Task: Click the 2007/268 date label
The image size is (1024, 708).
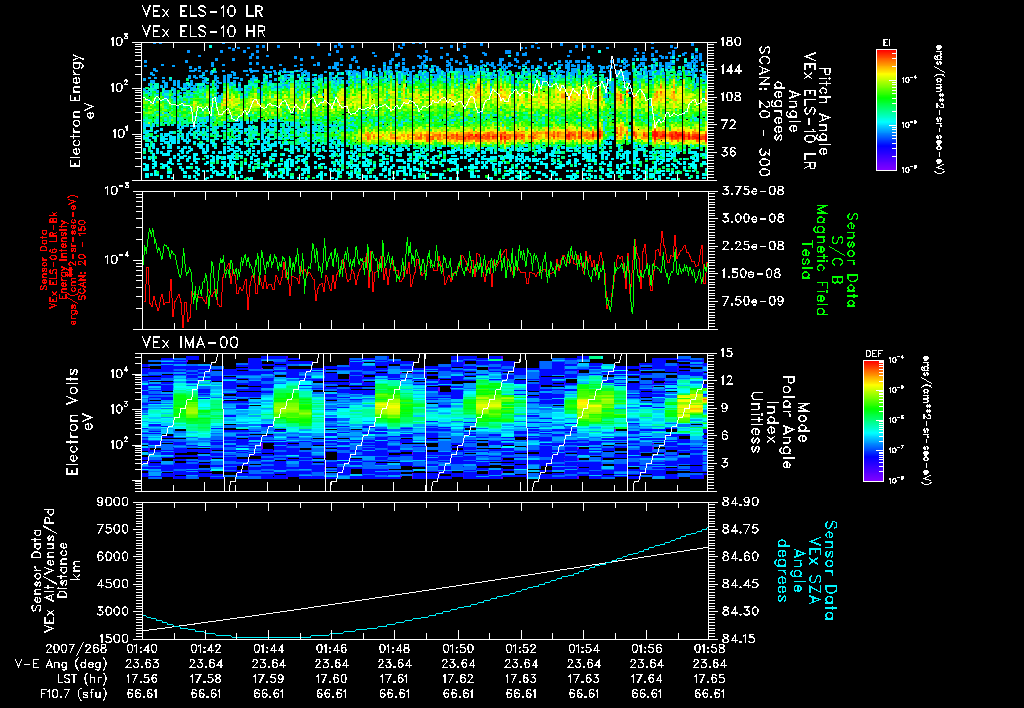Action: 76,649
